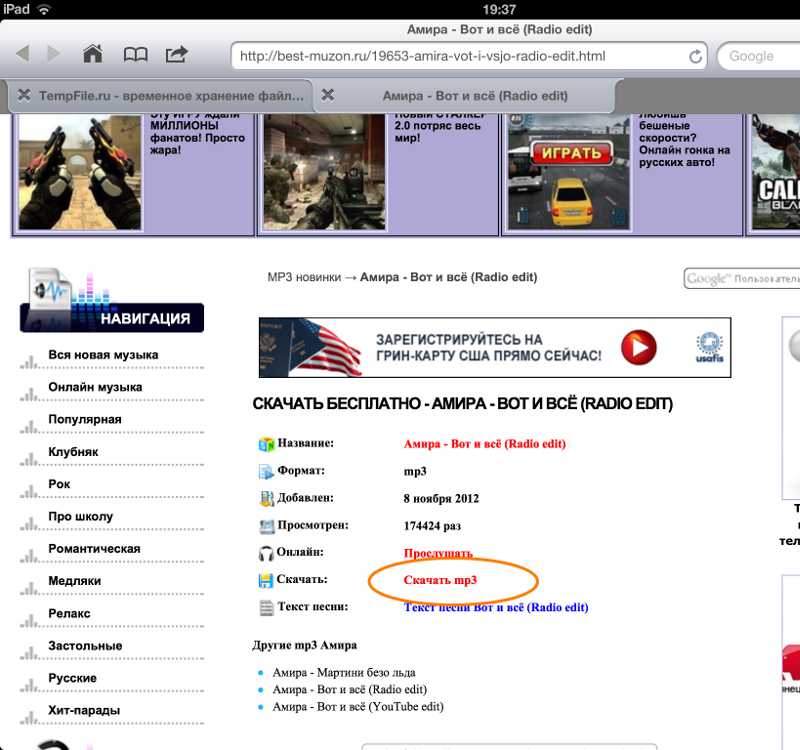Click the Прослушать online link
Screen dimensions: 800x750
point(438,553)
